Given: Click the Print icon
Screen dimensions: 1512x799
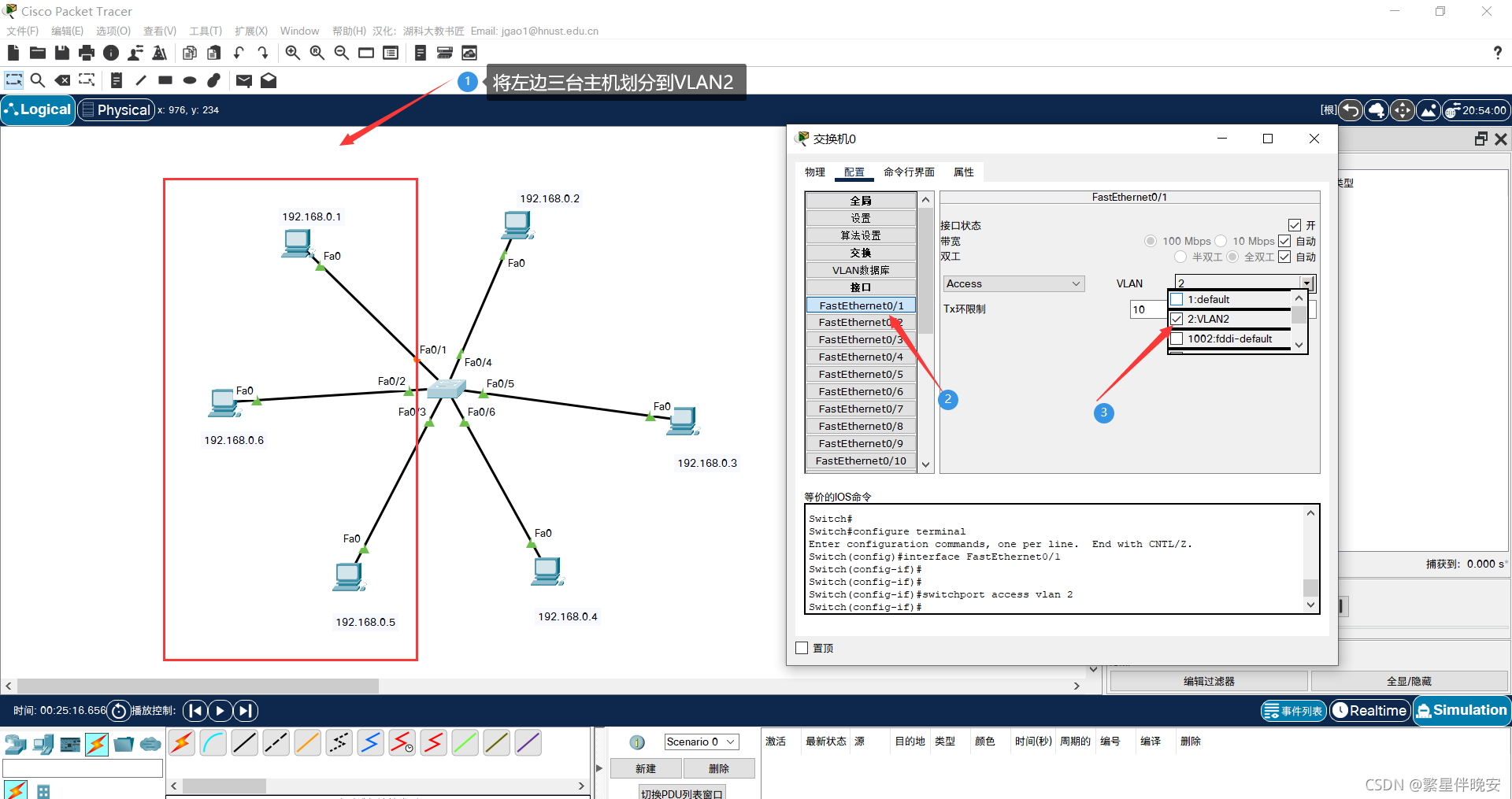Looking at the screenshot, I should coord(87,53).
